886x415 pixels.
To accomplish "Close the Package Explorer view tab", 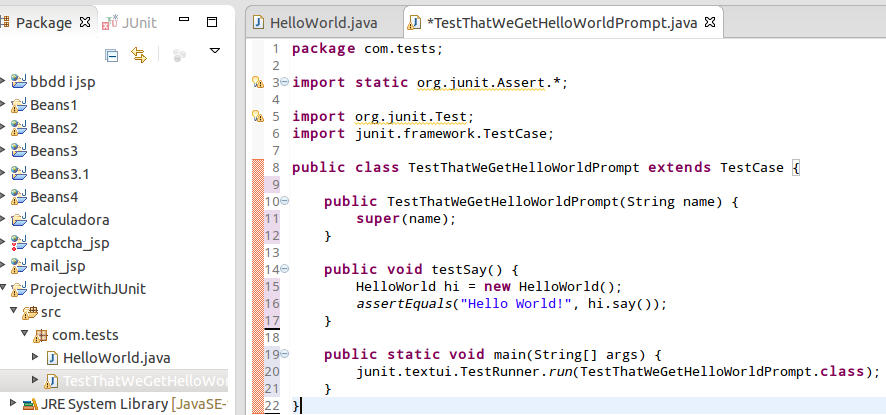I will [x=84, y=22].
